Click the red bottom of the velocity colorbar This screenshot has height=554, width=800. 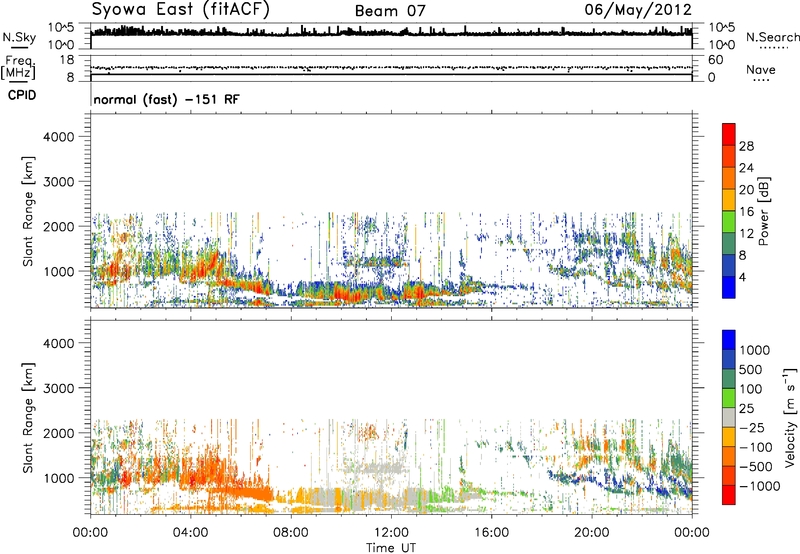pos(729,495)
